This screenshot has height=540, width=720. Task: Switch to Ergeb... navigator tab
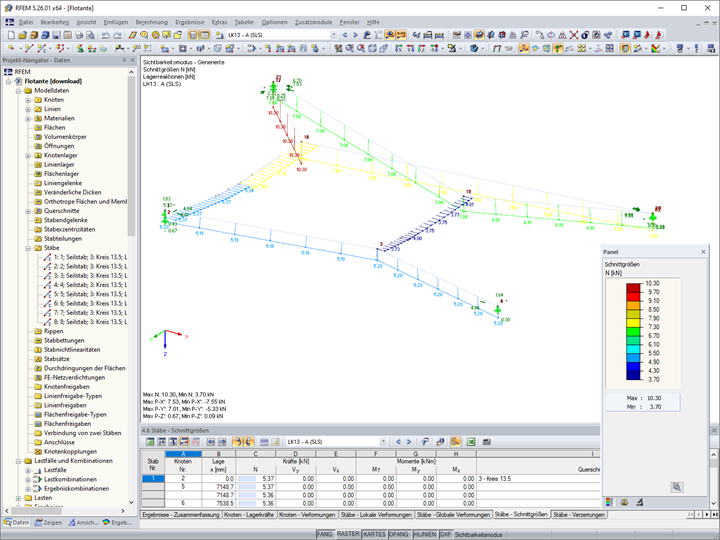click(117, 523)
